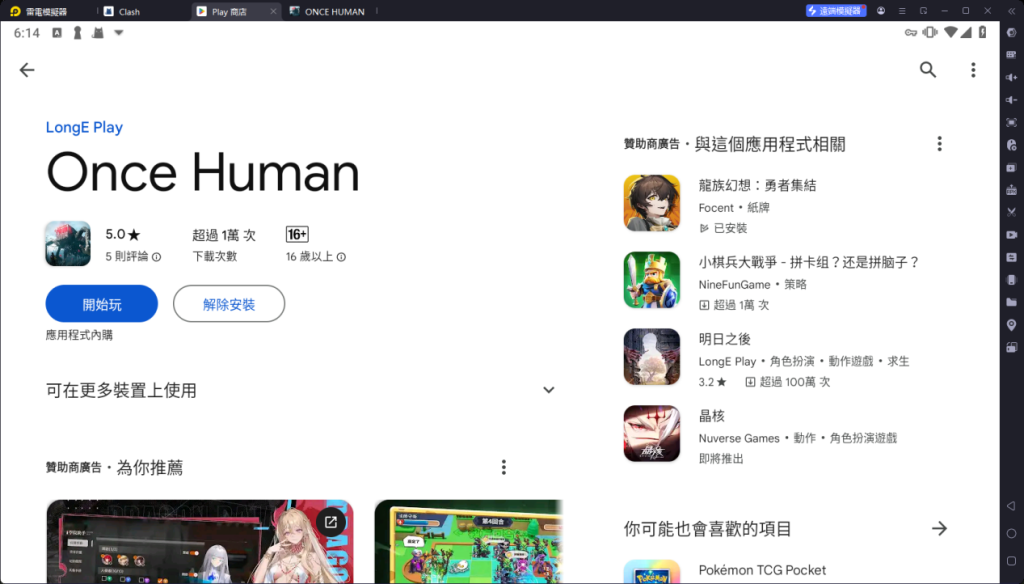The width and height of the screenshot is (1024, 584).
Task: Click the info icon beside 16 歲以上
Action: point(341,257)
